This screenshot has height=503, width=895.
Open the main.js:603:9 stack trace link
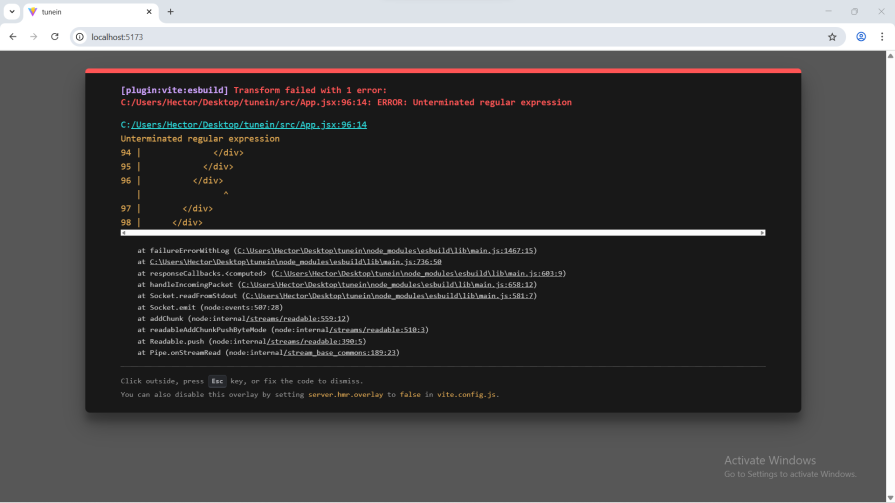pyautogui.click(x=419, y=273)
